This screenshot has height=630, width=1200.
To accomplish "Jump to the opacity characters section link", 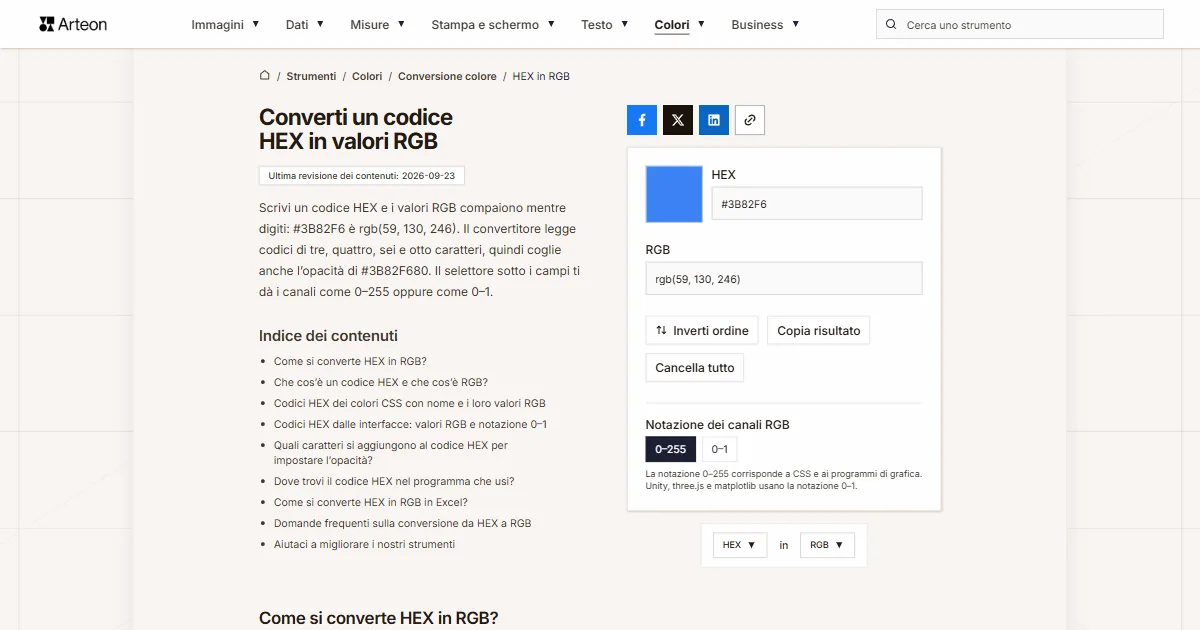I will point(391,453).
